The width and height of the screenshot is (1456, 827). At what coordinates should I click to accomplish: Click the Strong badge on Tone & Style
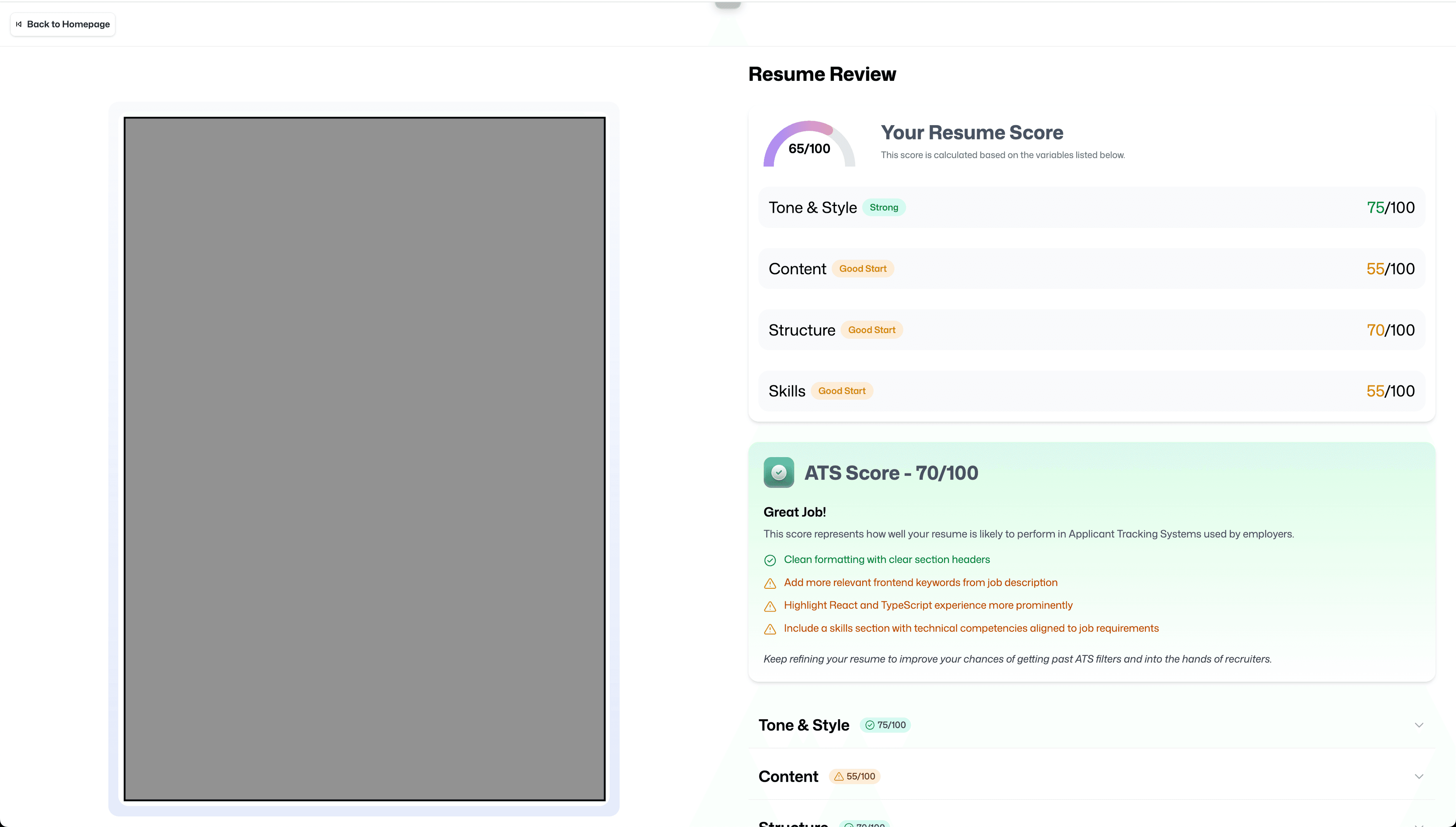coord(883,207)
